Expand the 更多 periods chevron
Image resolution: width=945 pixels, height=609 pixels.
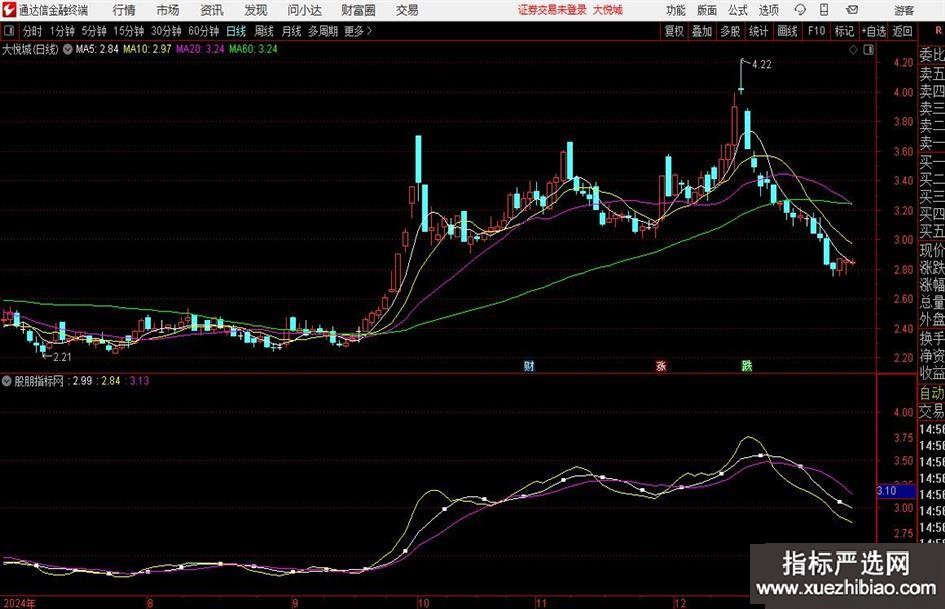[369, 31]
